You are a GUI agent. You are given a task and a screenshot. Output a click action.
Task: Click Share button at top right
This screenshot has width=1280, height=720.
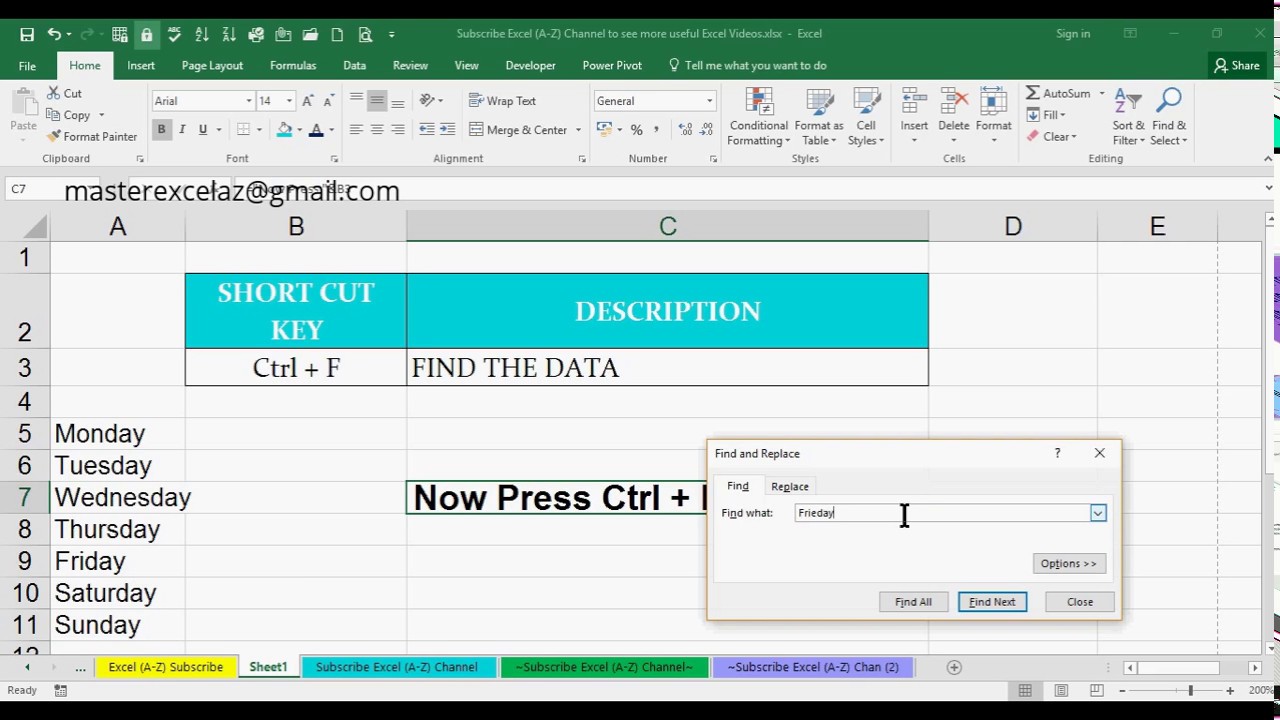1237,66
